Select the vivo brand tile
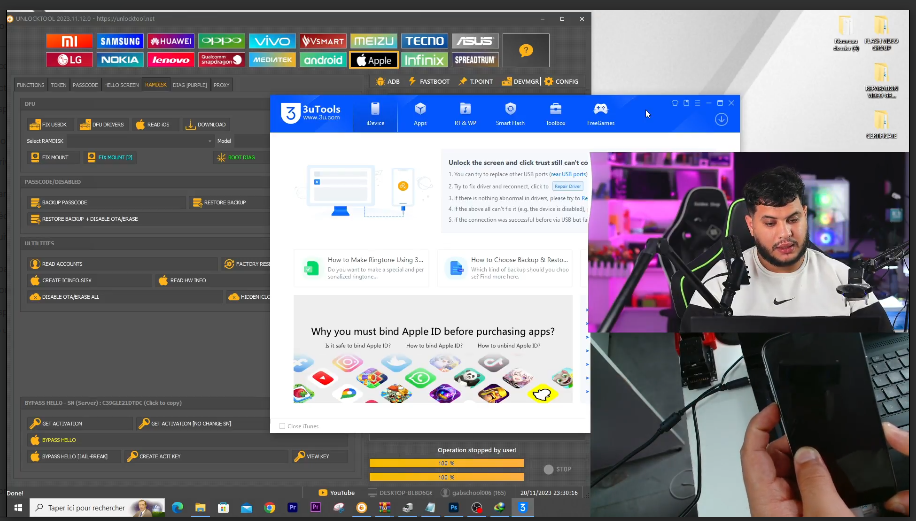 pos(272,41)
